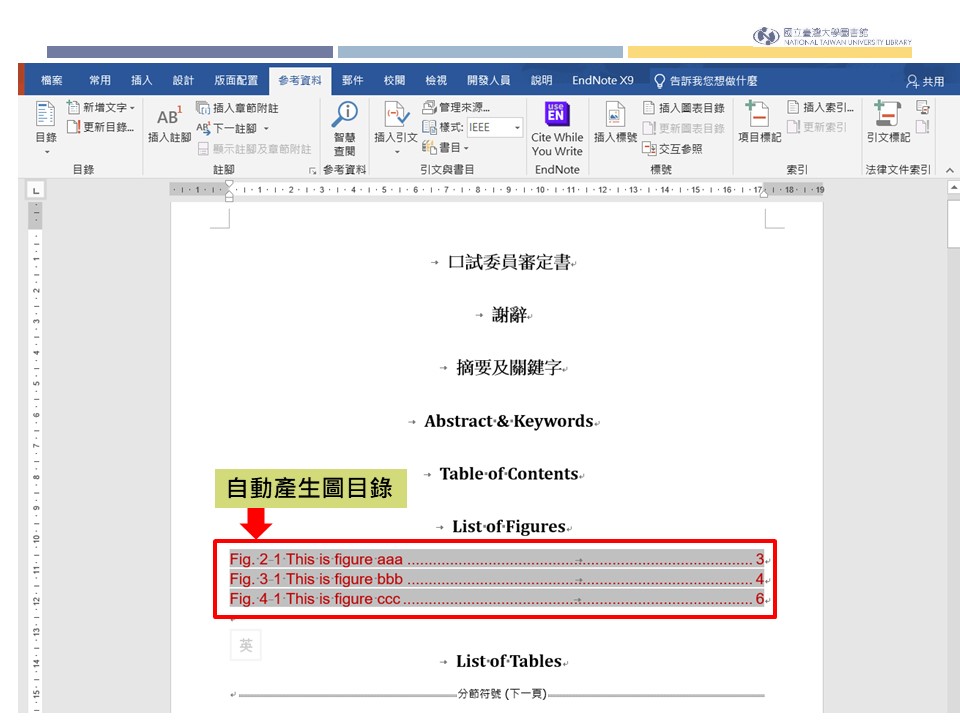Open the EndNote X9 tab
The image size is (960, 720).
coord(602,80)
